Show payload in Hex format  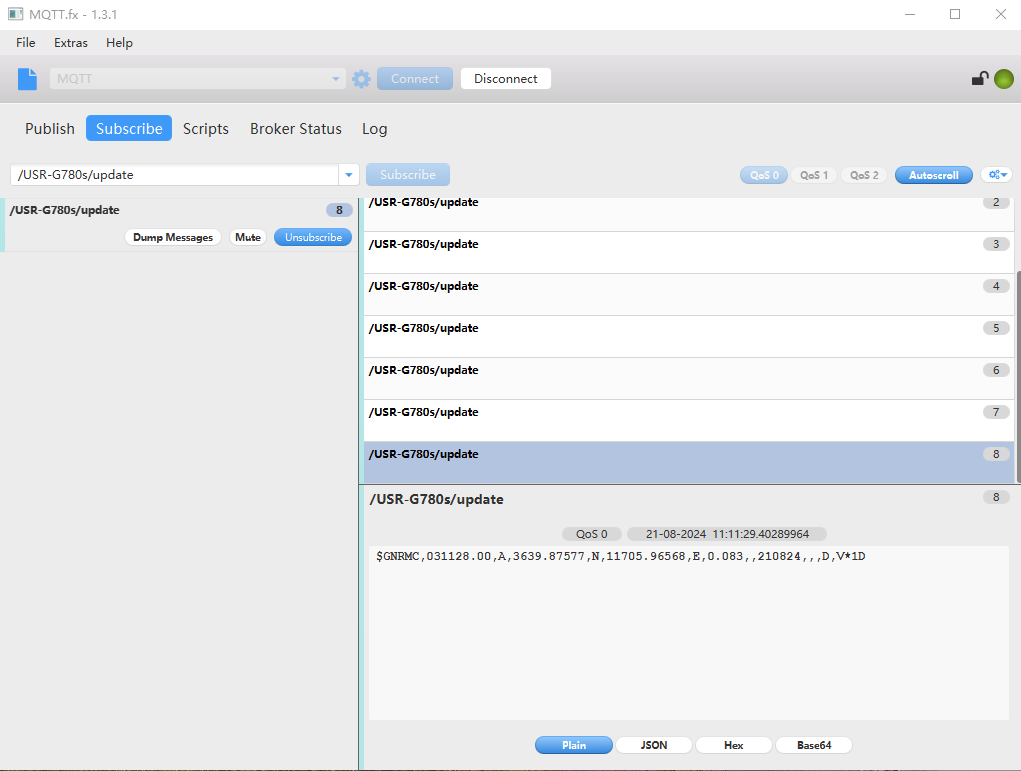(x=733, y=745)
